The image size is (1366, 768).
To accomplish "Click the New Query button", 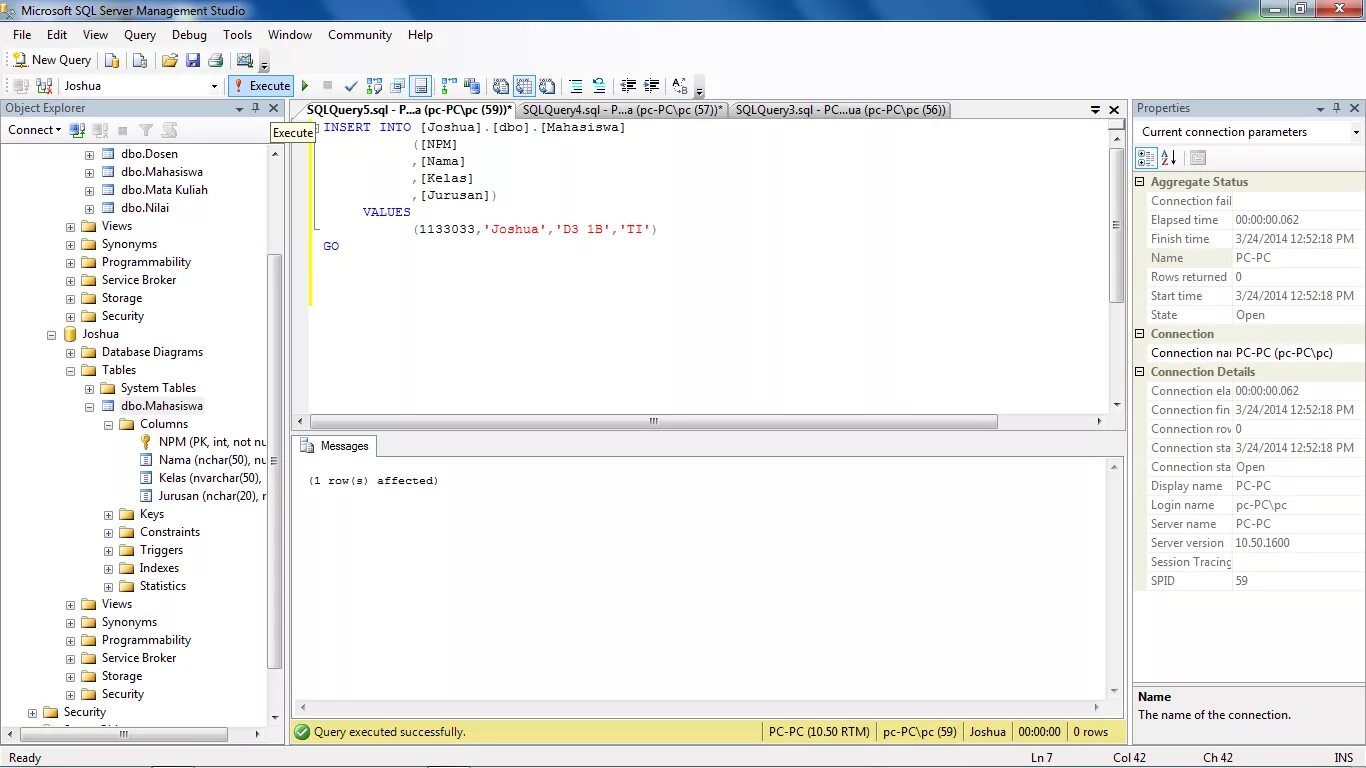I will tap(52, 60).
